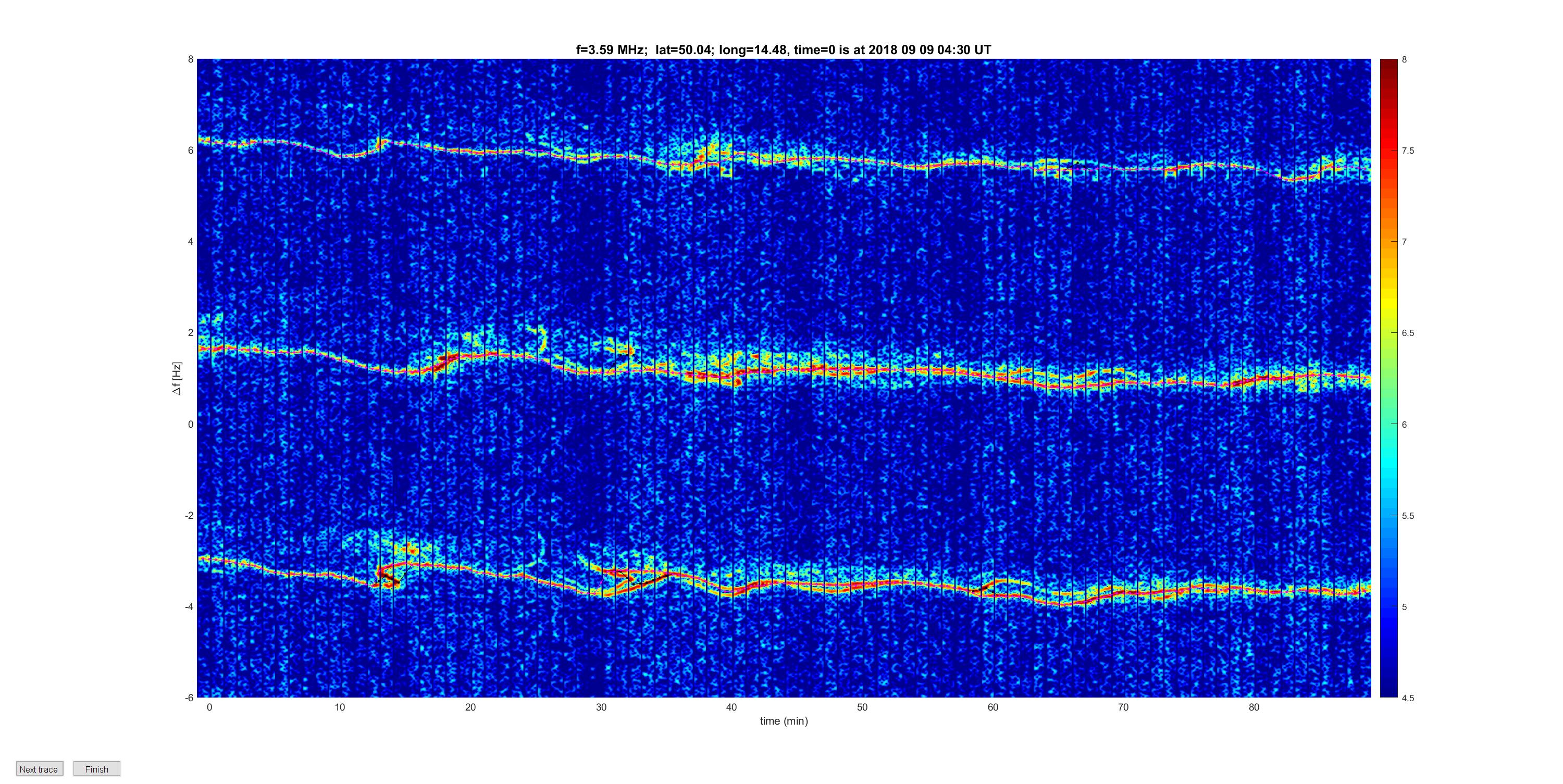Click the x-axis tick label 70
The height and width of the screenshot is (784, 1563).
coord(1123,707)
